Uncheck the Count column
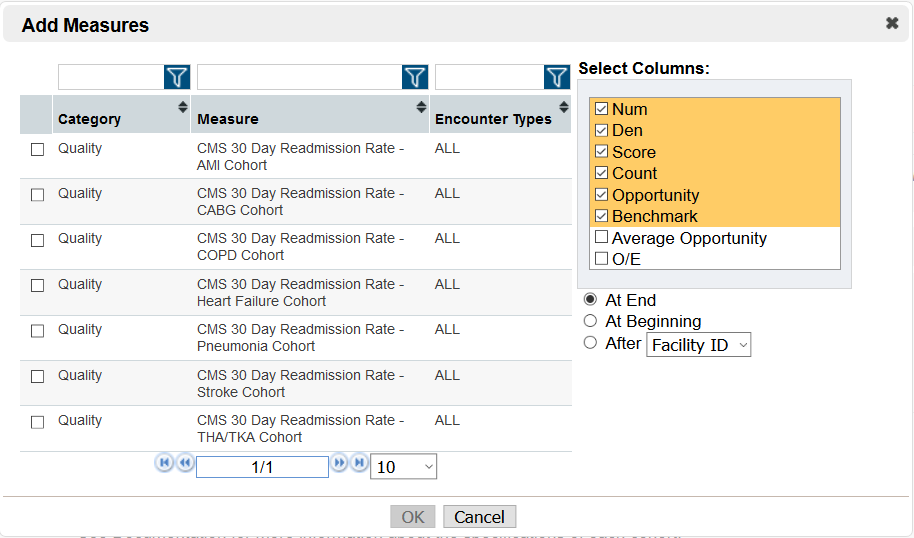This screenshot has height=538, width=914. point(602,173)
